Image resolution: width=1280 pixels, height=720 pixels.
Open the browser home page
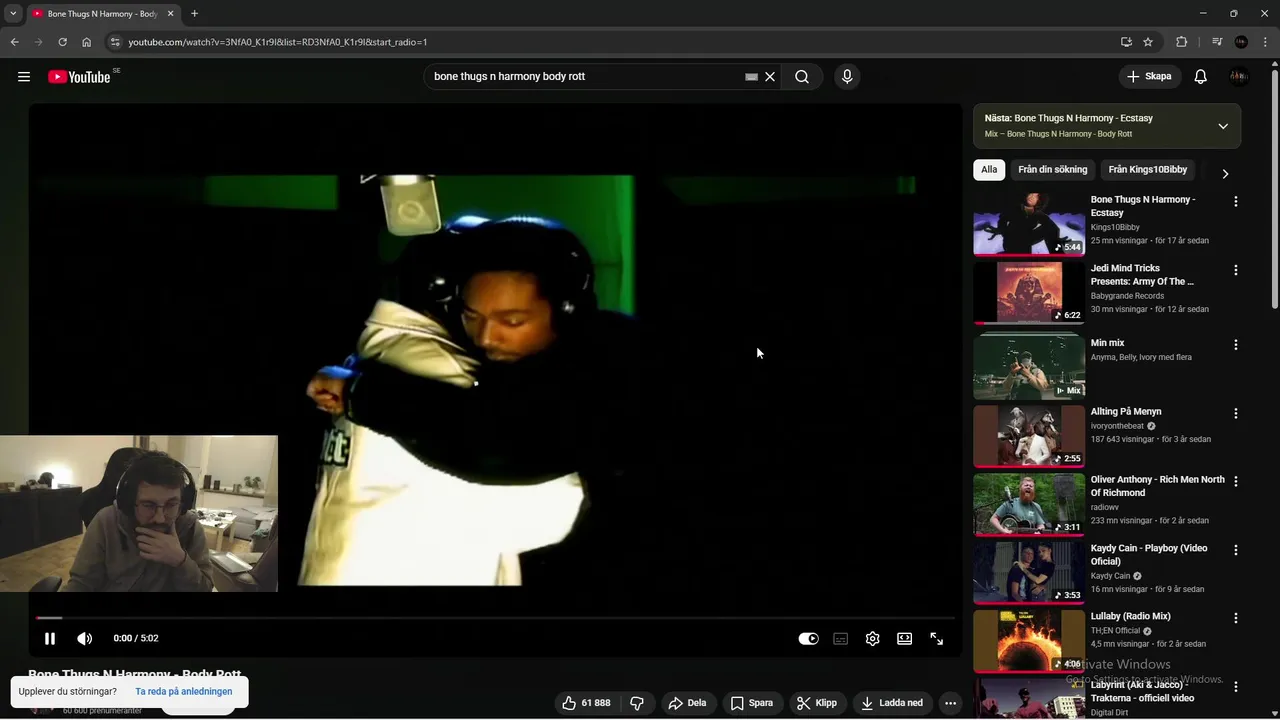pyautogui.click(x=87, y=42)
